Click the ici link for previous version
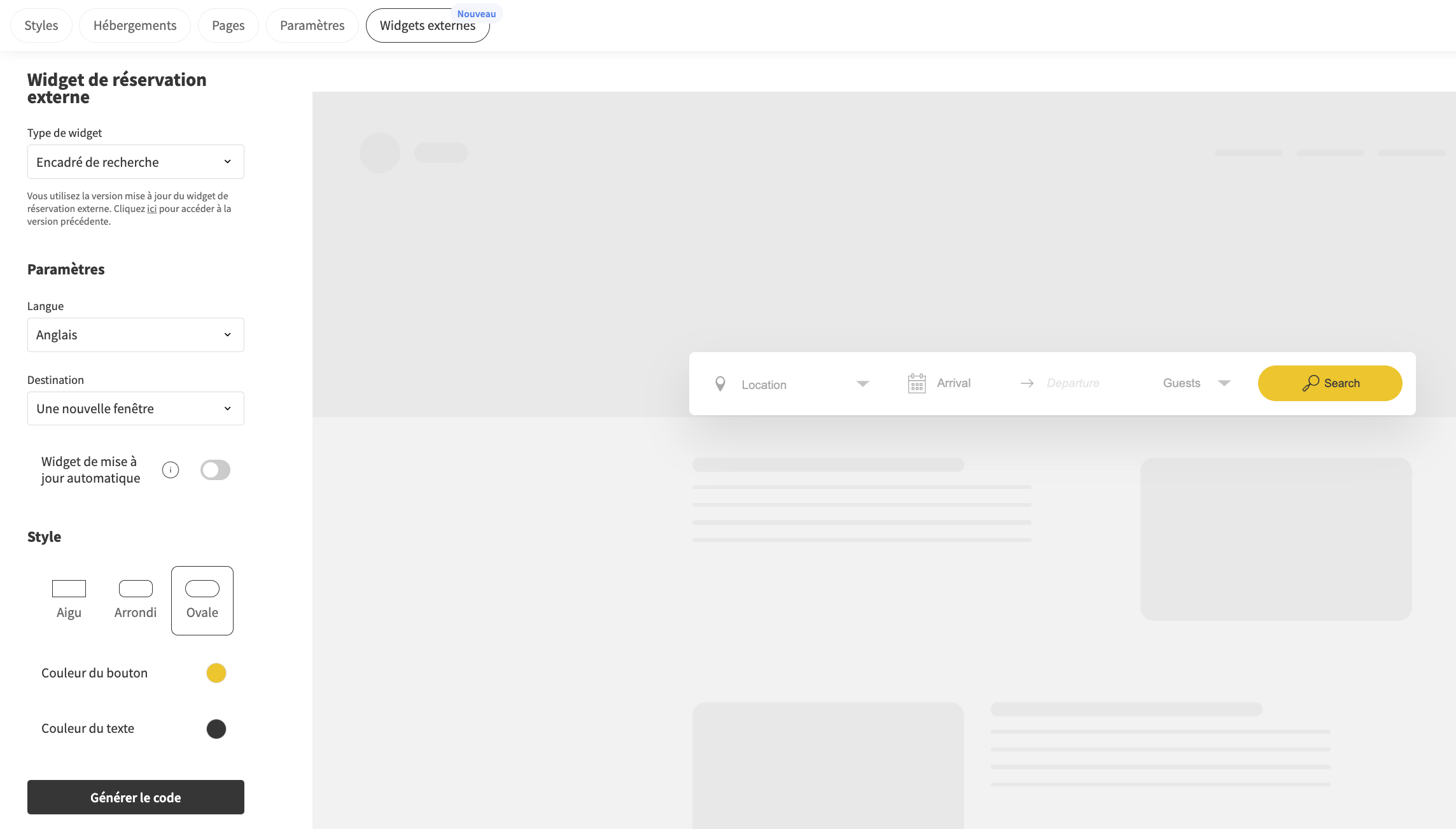This screenshot has width=1456, height=829. point(153,208)
